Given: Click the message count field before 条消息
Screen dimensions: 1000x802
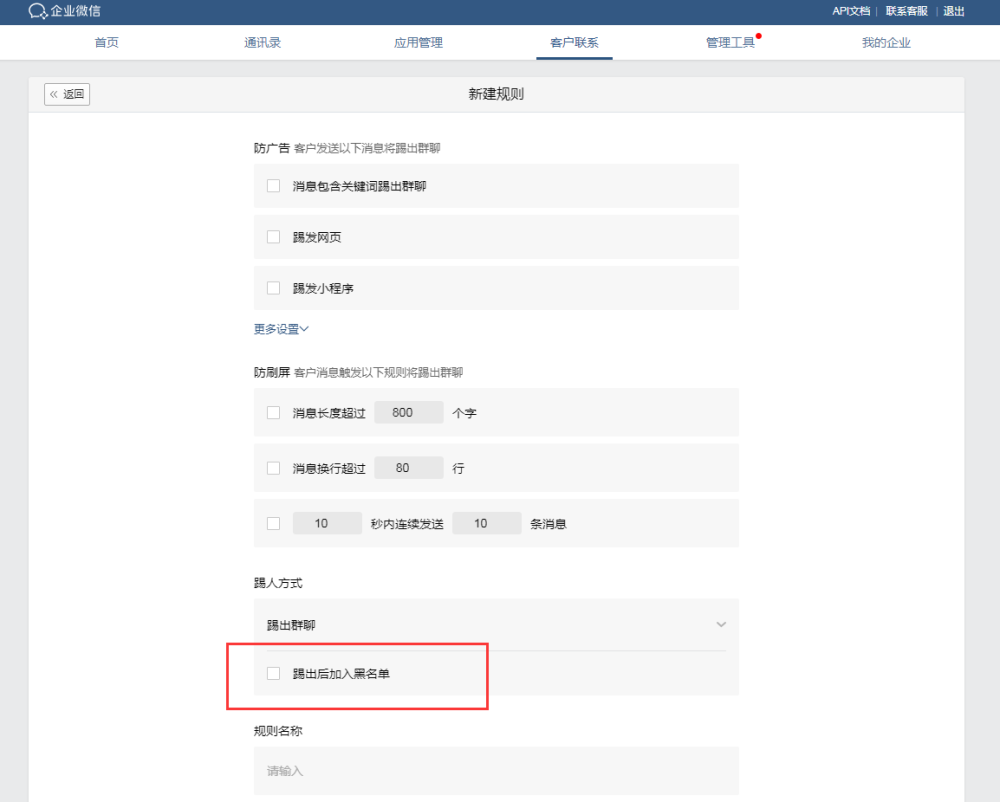Looking at the screenshot, I should tap(487, 523).
